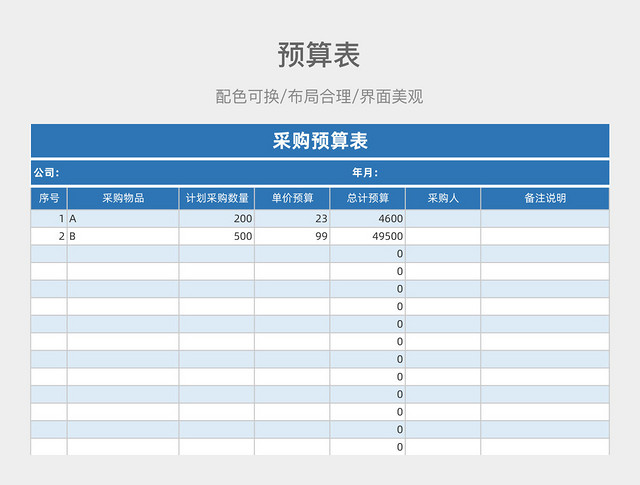Screen dimensions: 640x485
Task: Select the 单价预算 column header
Action: pyautogui.click(x=292, y=198)
